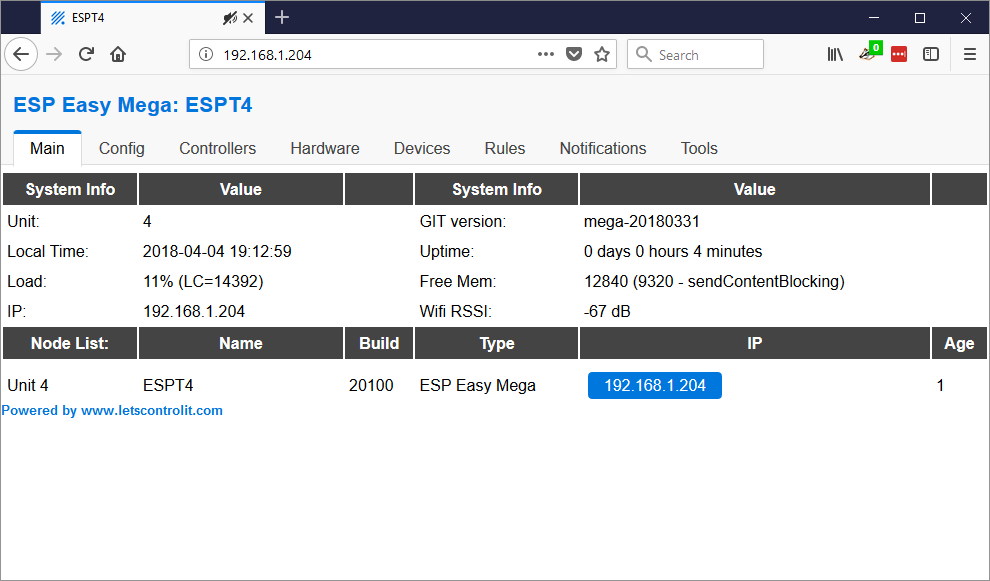Click the forward navigation arrow
The image size is (990, 581).
(x=54, y=54)
